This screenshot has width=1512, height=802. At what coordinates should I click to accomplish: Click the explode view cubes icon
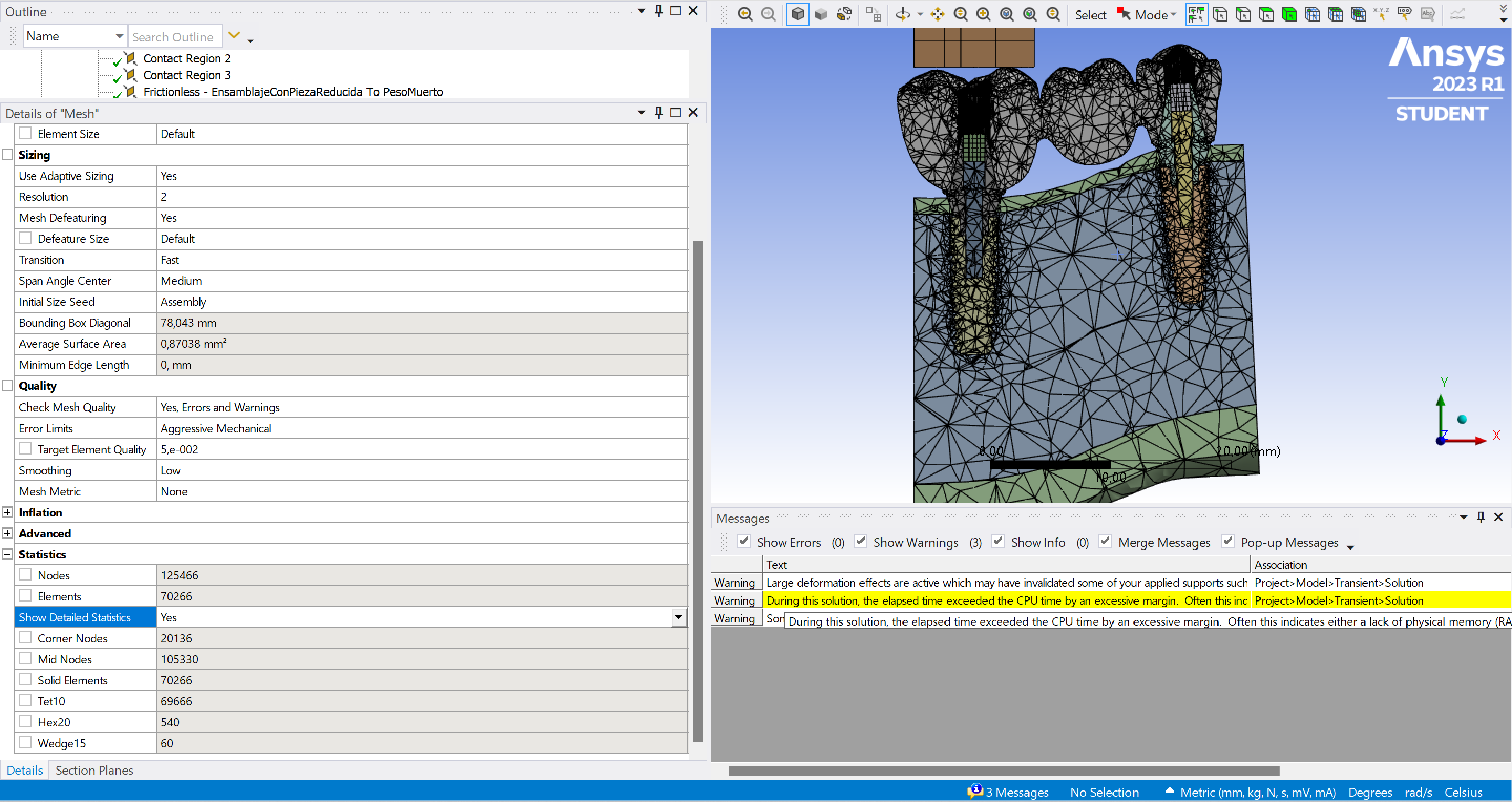tap(844, 14)
